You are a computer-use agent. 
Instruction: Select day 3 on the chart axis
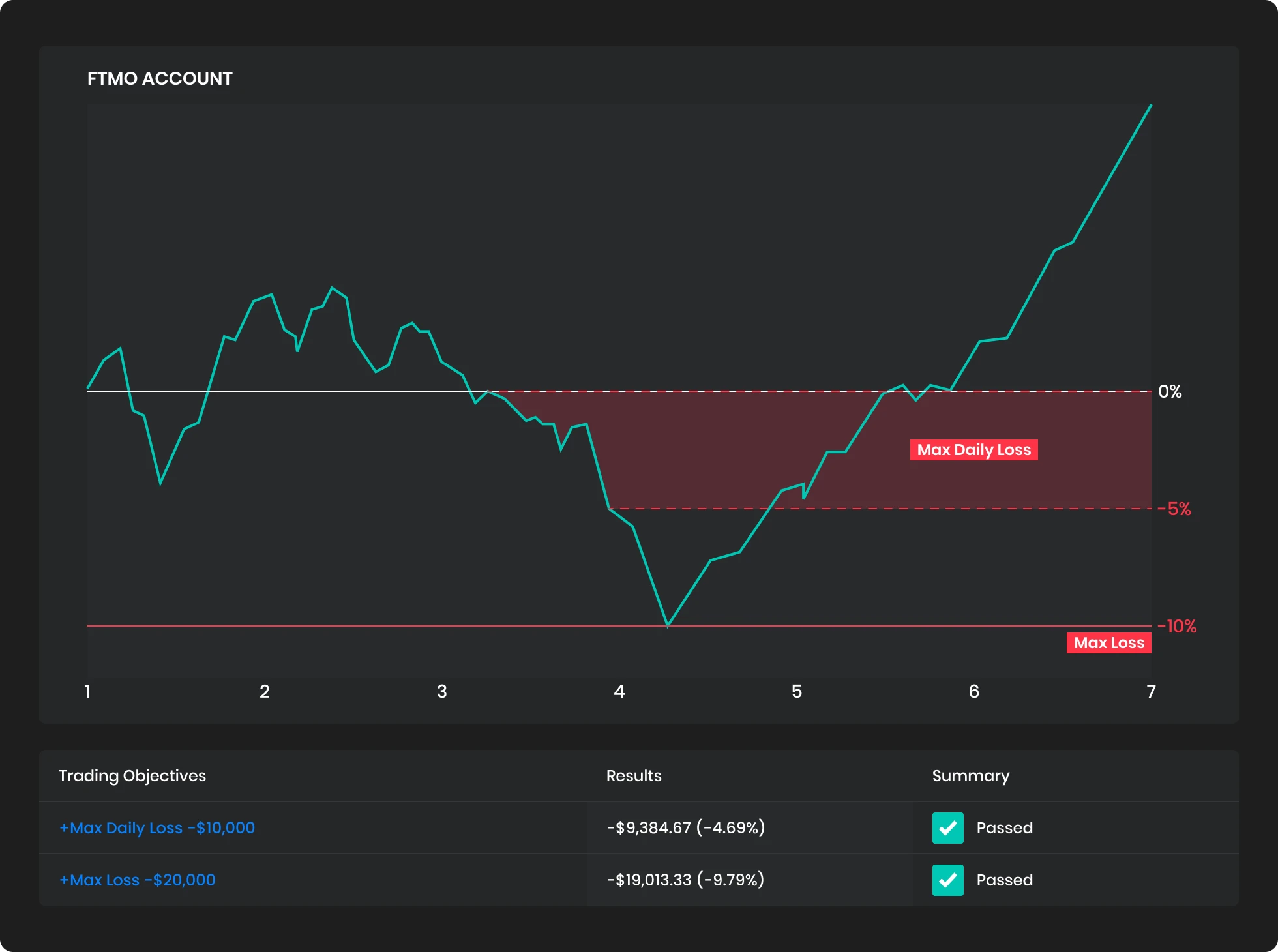pyautogui.click(x=442, y=691)
